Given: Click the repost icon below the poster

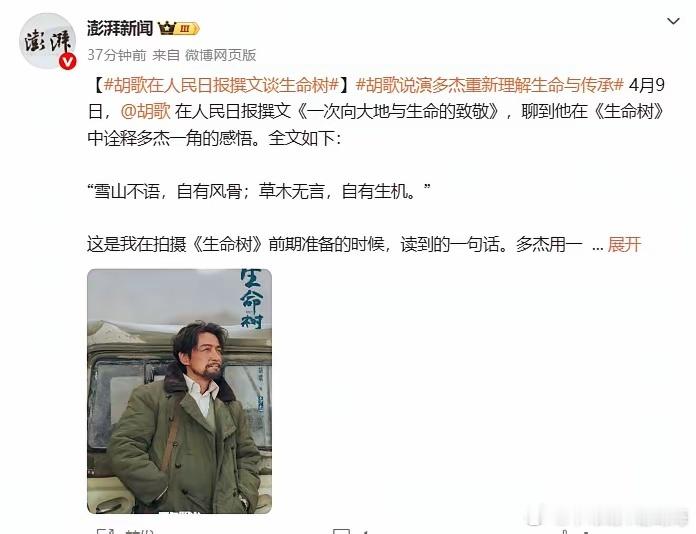Looking at the screenshot, I should click(106, 531).
